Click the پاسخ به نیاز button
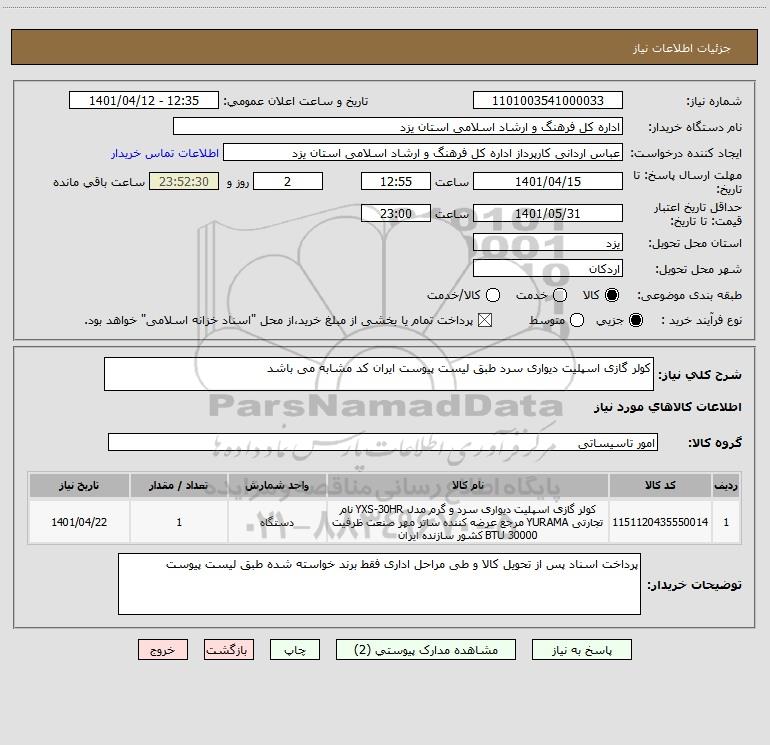The height and width of the screenshot is (745, 770). coord(582,650)
